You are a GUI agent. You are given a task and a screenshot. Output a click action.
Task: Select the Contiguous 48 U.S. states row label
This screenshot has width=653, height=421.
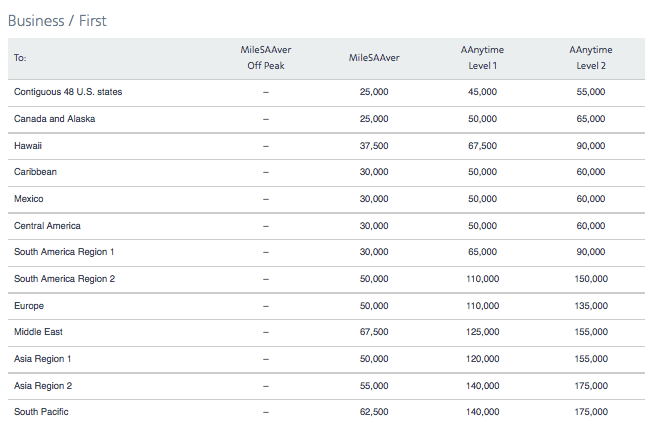[x=68, y=92]
